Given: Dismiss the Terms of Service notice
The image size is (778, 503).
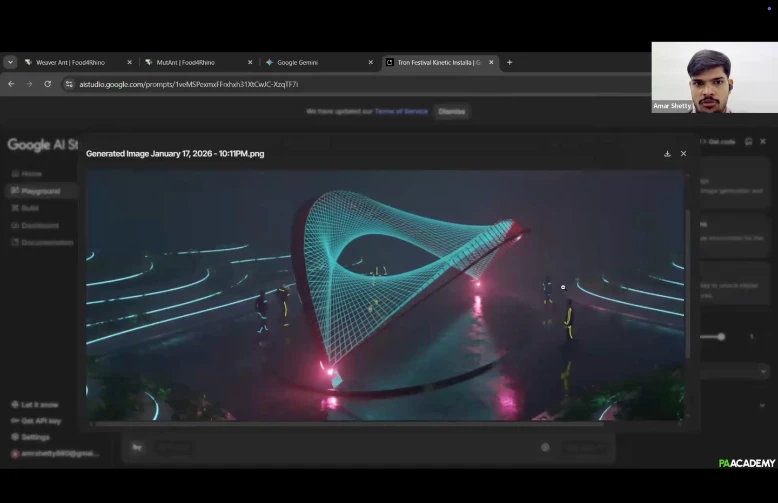Looking at the screenshot, I should coord(451,111).
